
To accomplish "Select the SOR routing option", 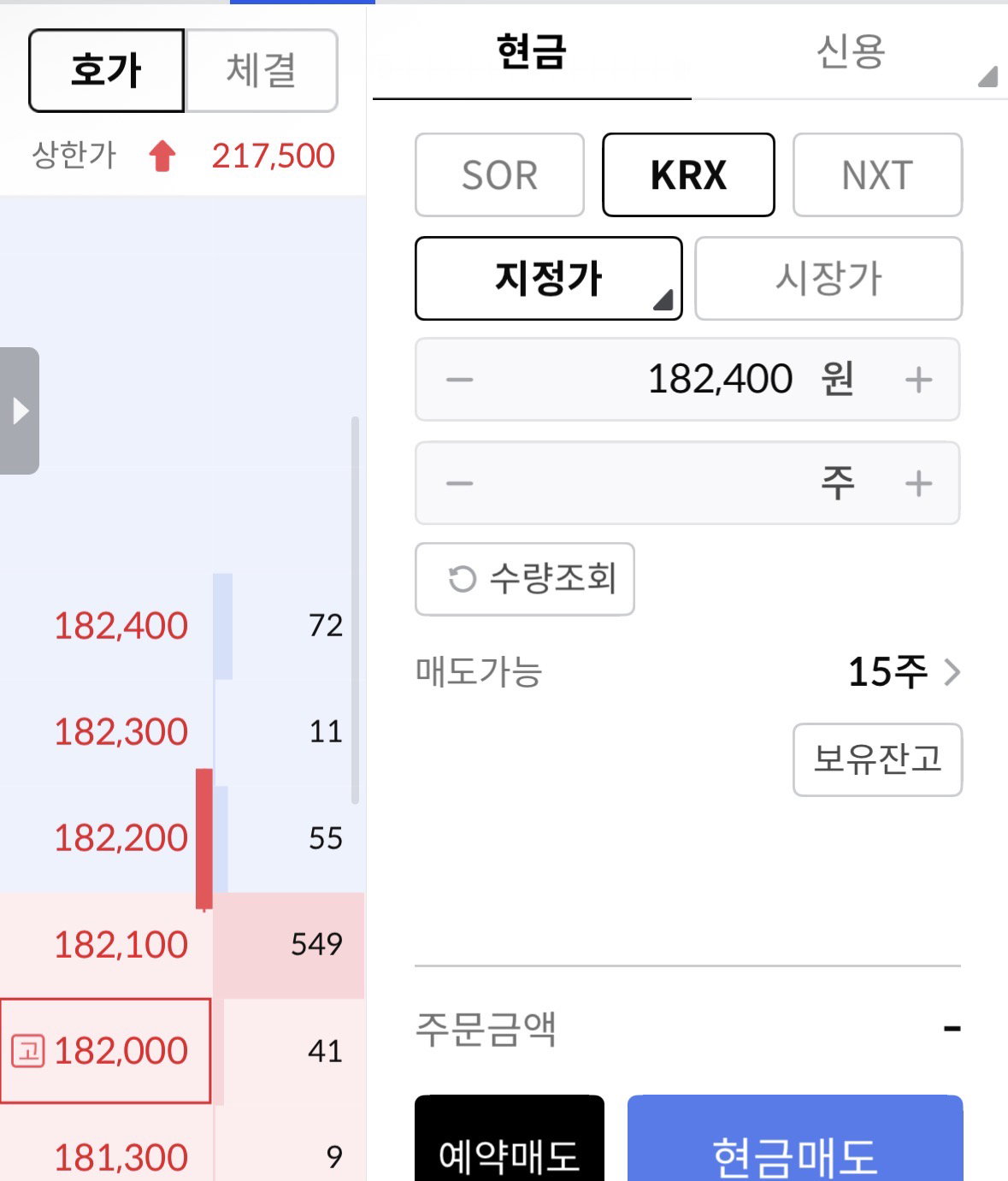I will pos(499,174).
